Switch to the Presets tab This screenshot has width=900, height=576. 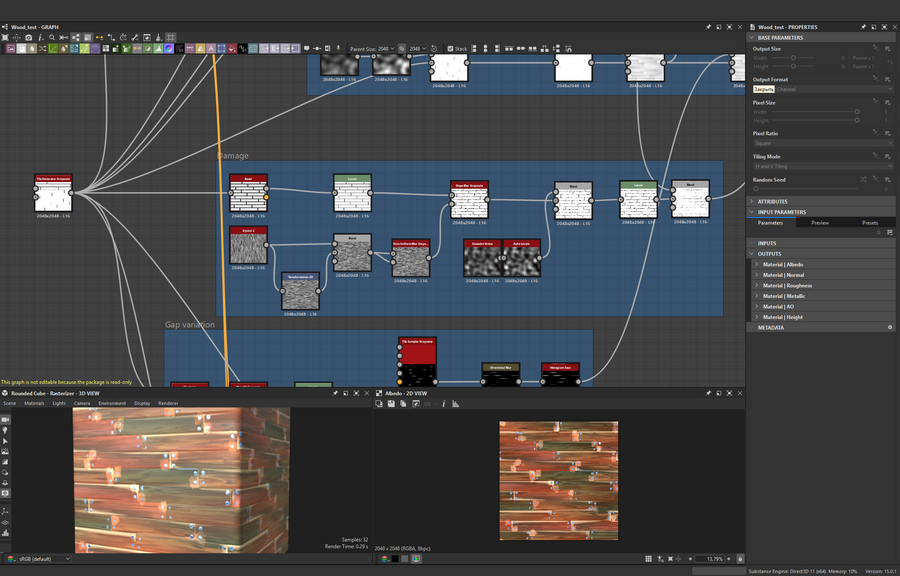(869, 222)
